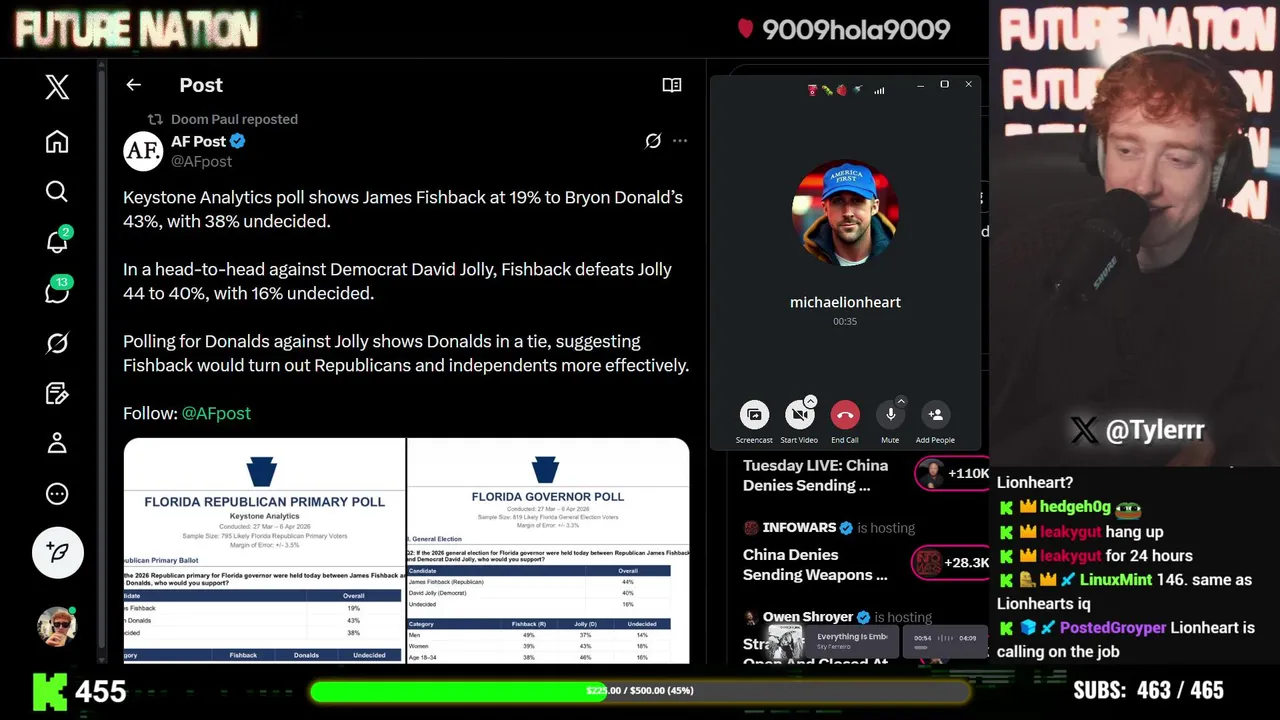Open the @AFpost follow link
Screen dimensions: 1280x720
pos(216,413)
